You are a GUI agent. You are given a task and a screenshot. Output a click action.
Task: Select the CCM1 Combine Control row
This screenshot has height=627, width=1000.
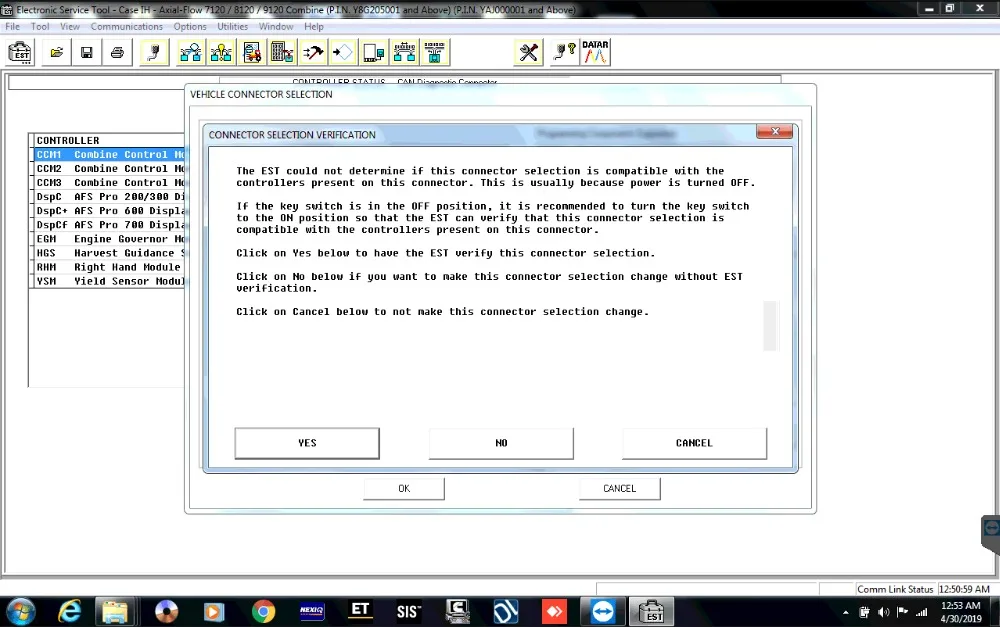108,154
